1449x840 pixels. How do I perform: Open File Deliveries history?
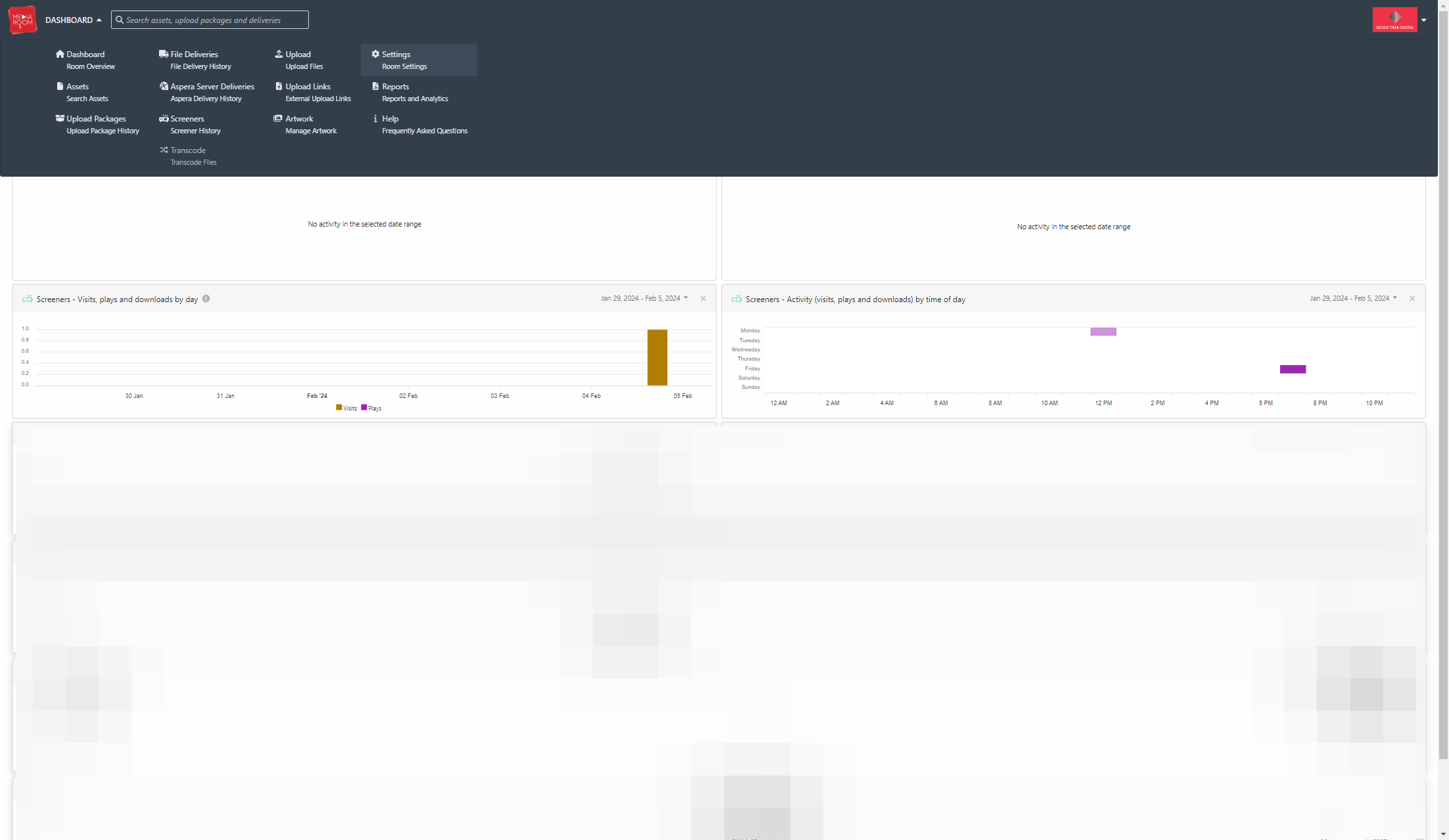coord(200,66)
